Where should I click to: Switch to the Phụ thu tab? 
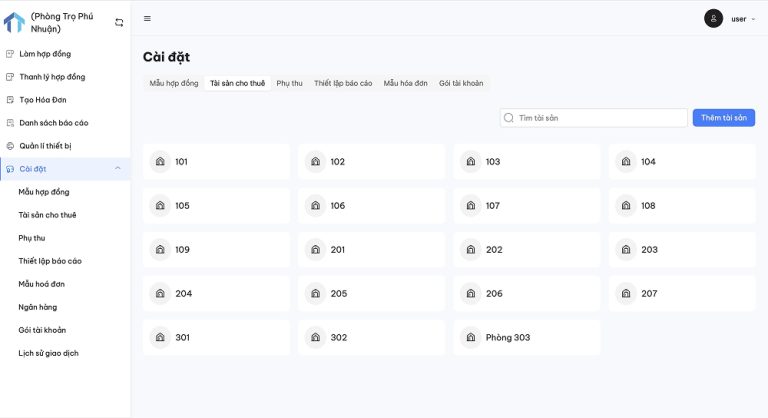289,83
